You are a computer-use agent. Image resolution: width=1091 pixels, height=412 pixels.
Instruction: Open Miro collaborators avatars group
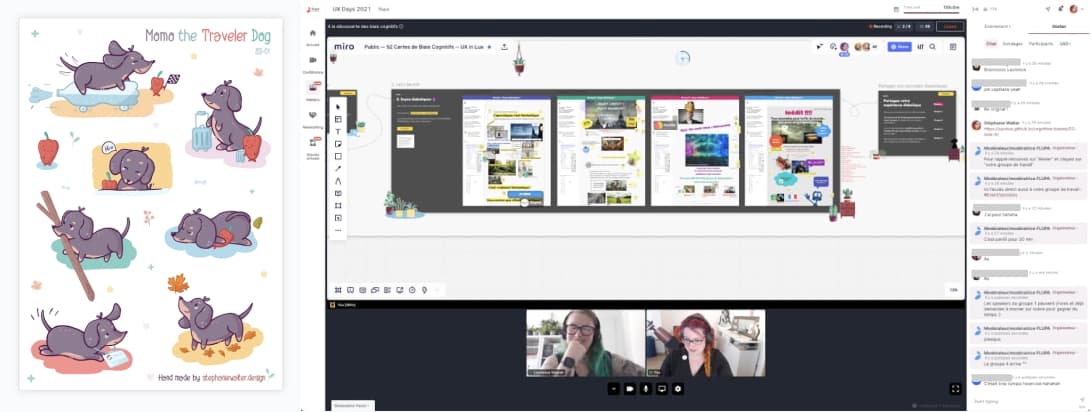865,47
